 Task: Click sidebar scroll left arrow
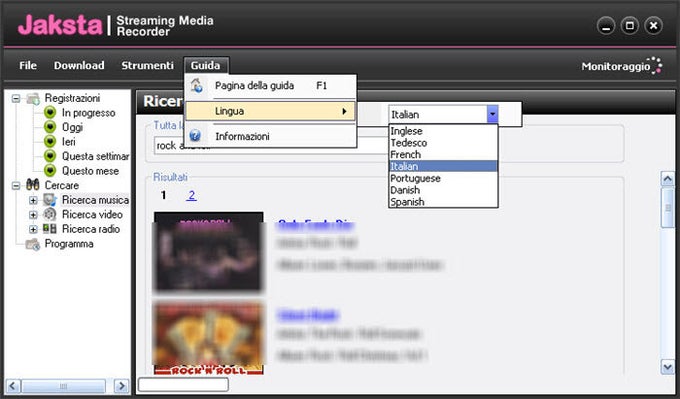(x=13, y=386)
